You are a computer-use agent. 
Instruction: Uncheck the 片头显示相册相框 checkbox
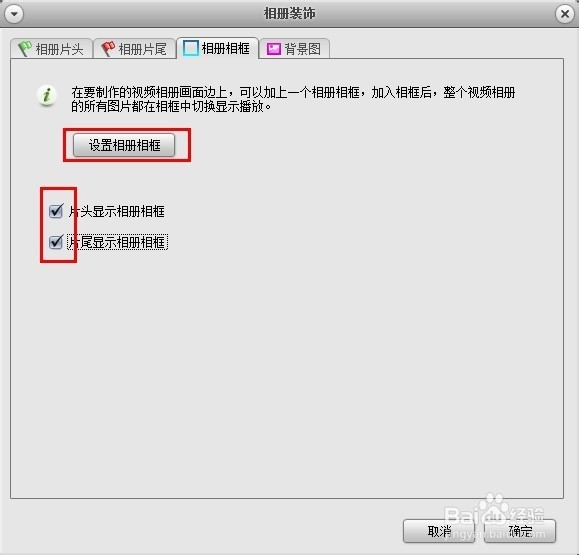tap(56, 211)
